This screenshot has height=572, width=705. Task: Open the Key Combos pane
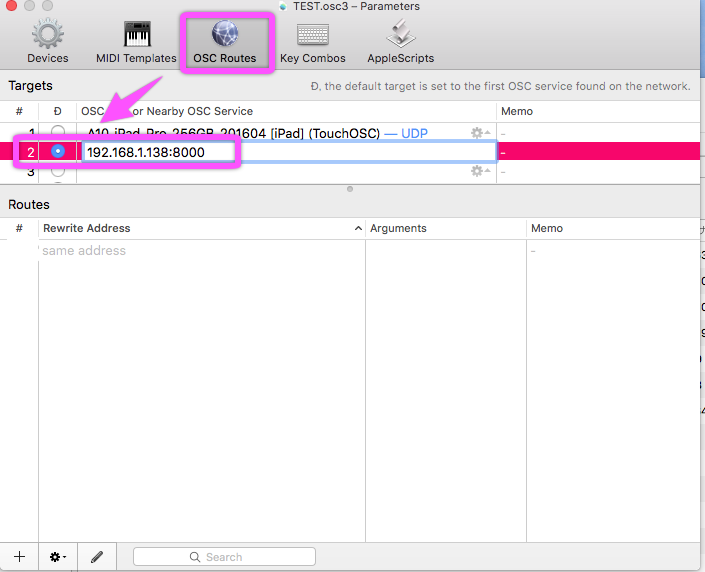312,42
